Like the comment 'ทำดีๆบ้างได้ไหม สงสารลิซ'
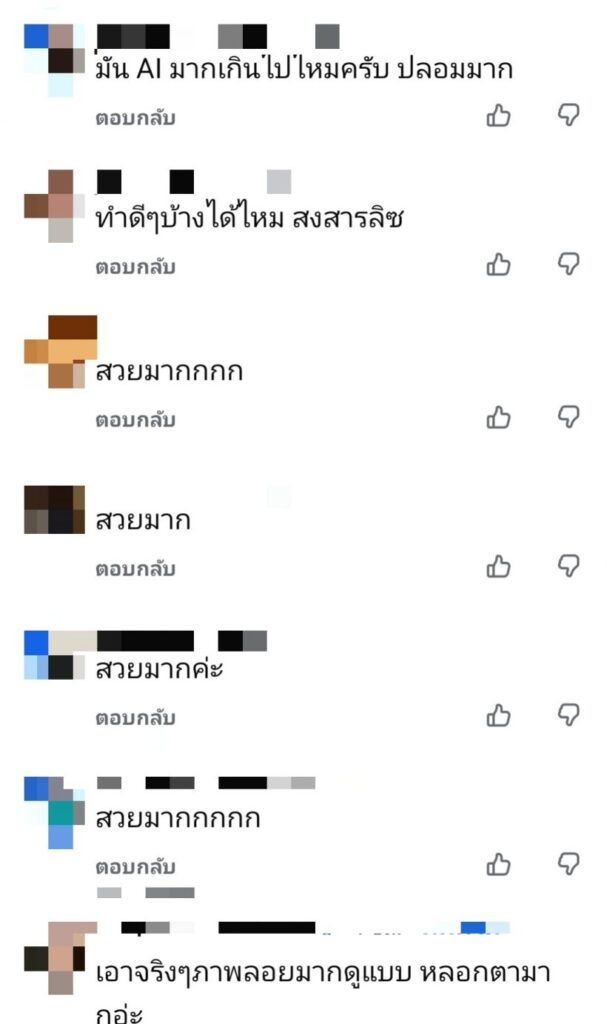The width and height of the screenshot is (607, 1024). click(x=499, y=265)
